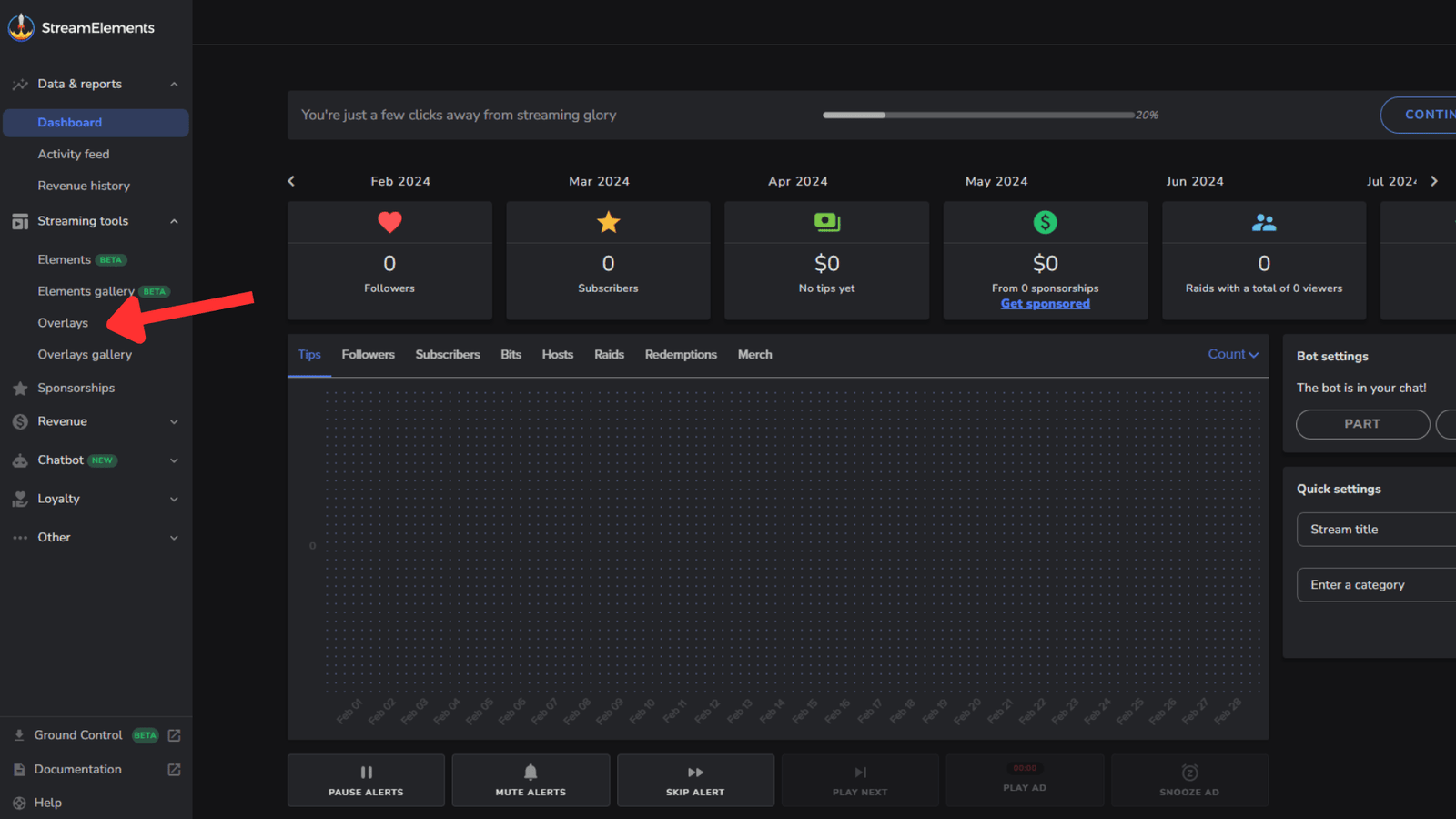Click the green dollar sponsorships icon
The image size is (1456, 819).
[1045, 222]
